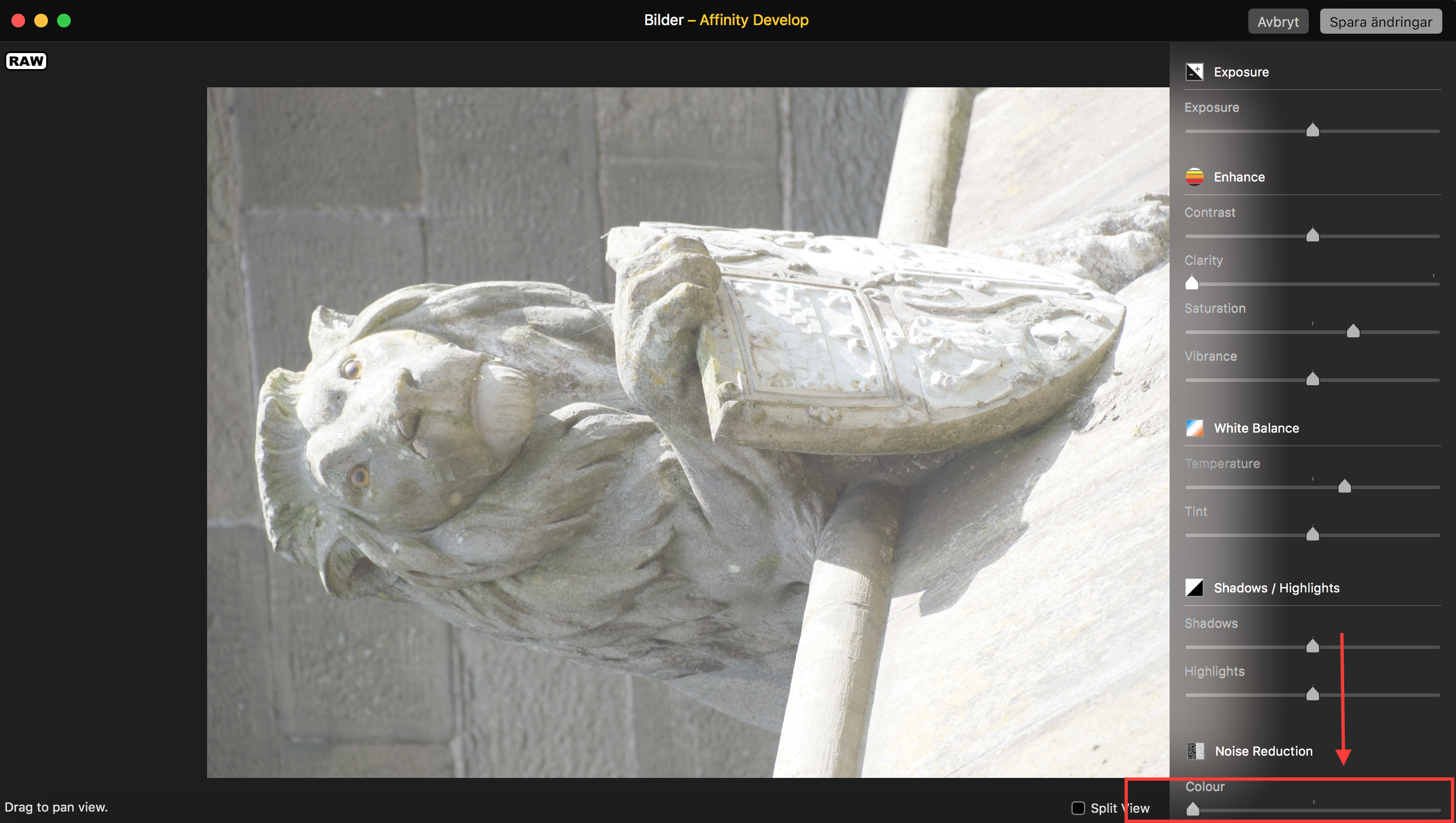Click the Enhance section icon
The image size is (1456, 823).
[x=1194, y=177]
